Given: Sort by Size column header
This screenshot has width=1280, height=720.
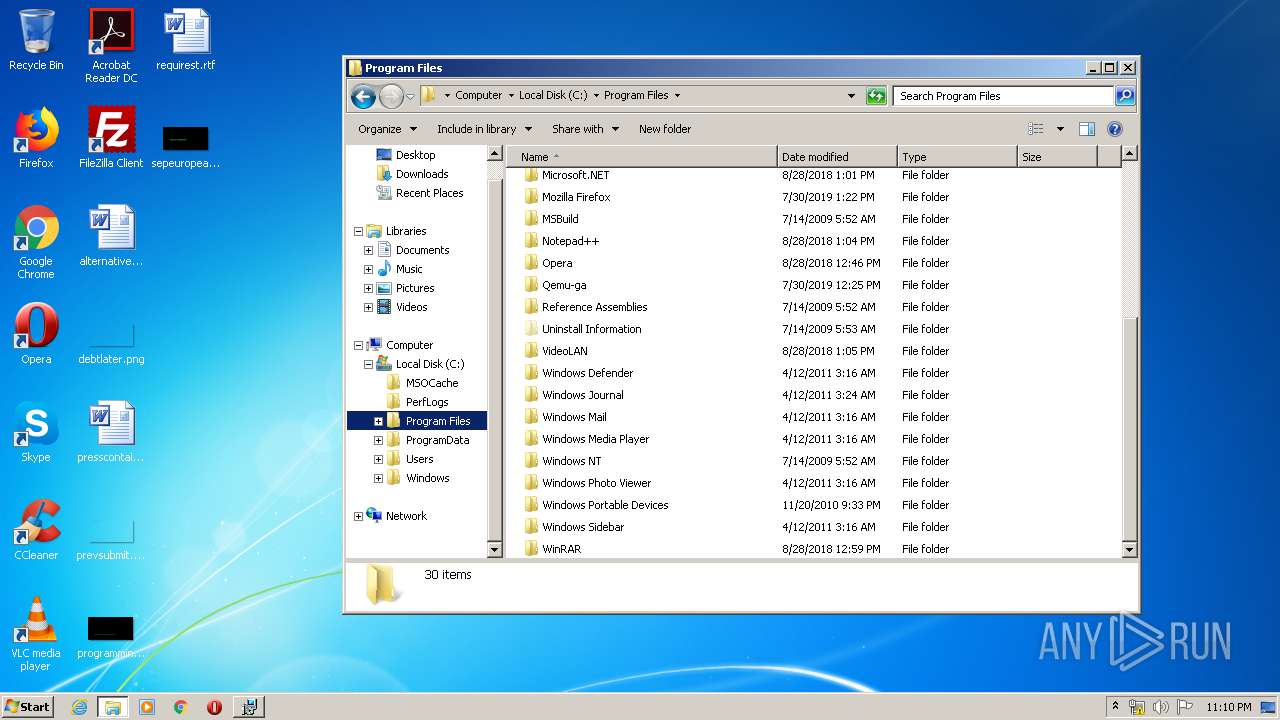Looking at the screenshot, I should 1057,157.
